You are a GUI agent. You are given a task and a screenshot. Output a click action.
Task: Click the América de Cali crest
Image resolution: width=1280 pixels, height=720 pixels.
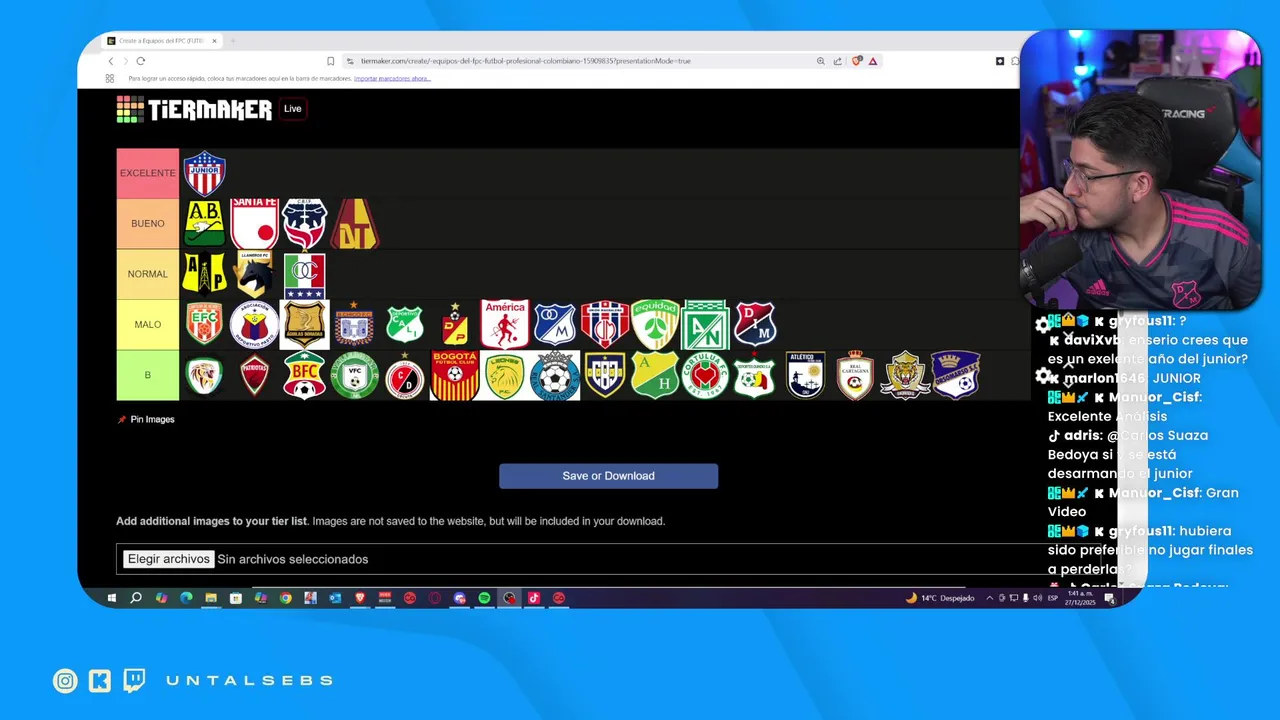(504, 324)
